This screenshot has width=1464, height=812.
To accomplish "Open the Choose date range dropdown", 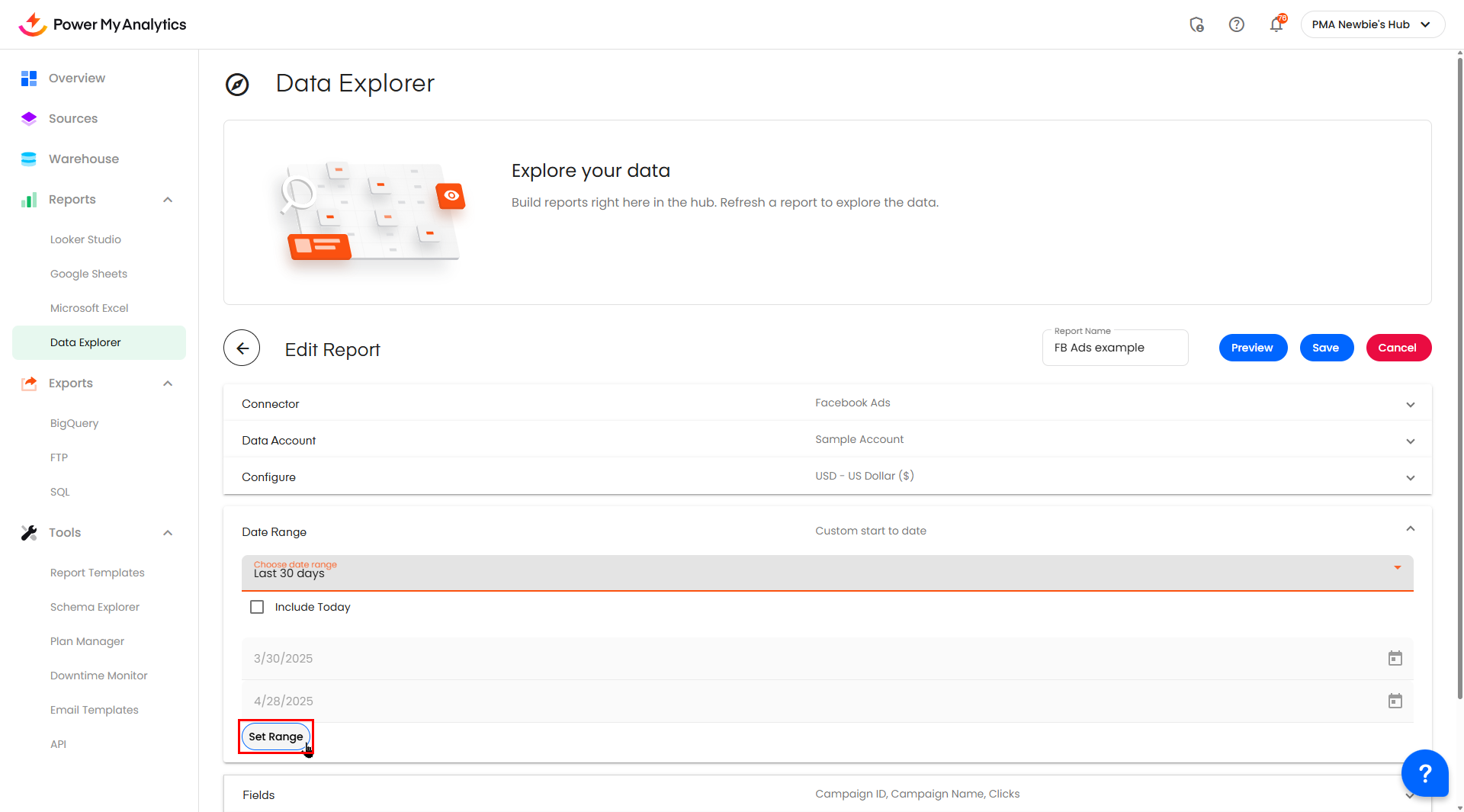I will coord(827,573).
